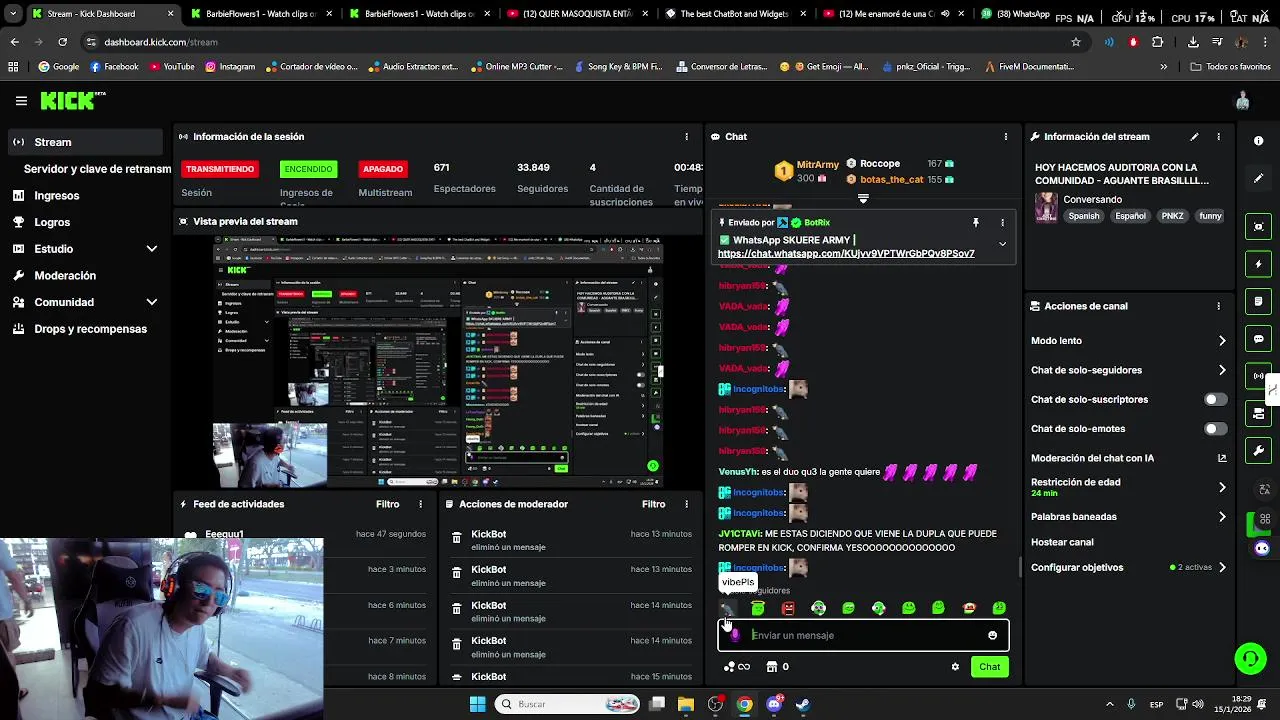Viewport: 1280px width, 720px height.
Task: Click the wrench icon in the right sidebar
Action: click(x=1259, y=451)
